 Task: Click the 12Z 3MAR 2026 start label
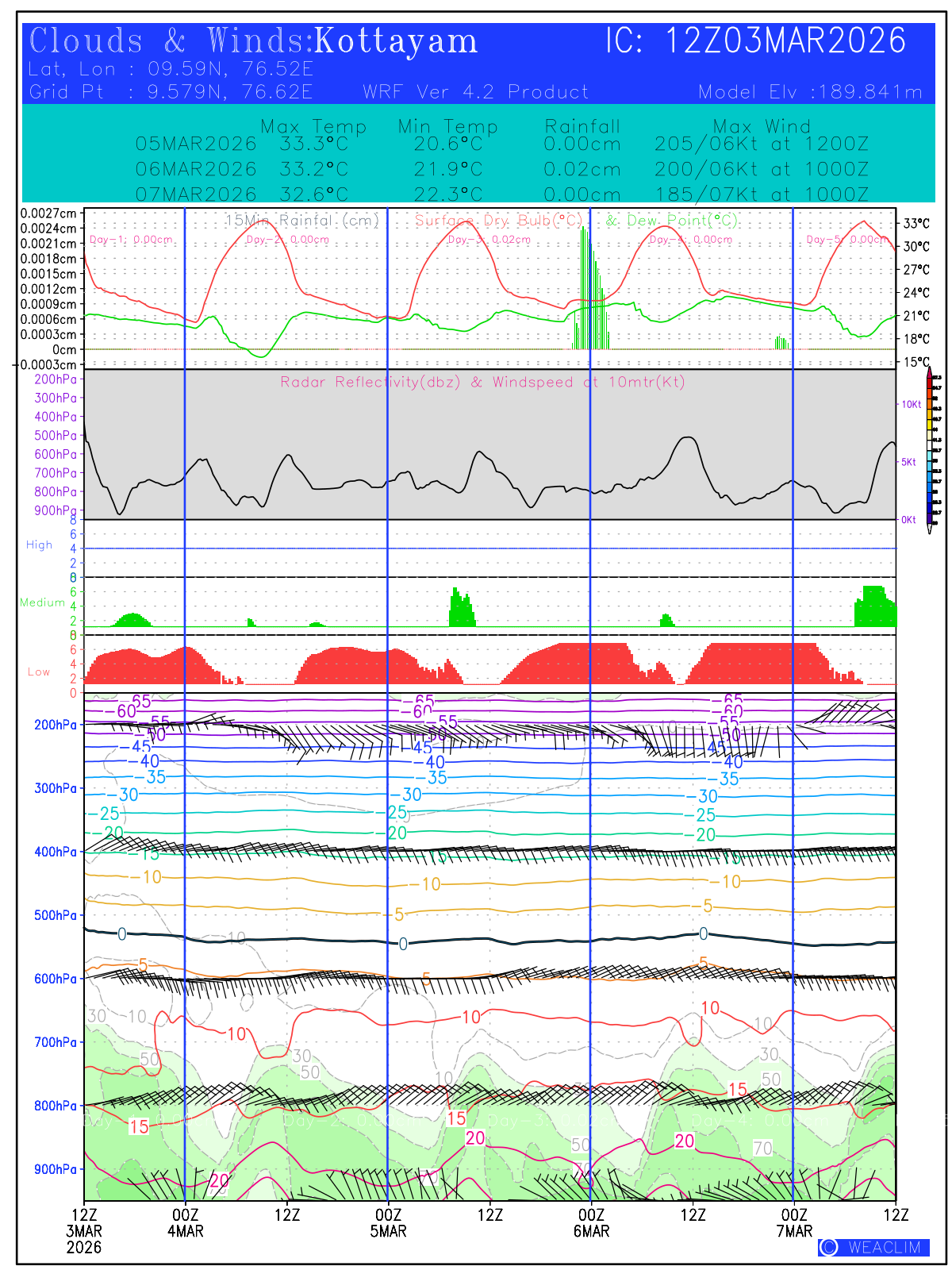pyautogui.click(x=84, y=1230)
